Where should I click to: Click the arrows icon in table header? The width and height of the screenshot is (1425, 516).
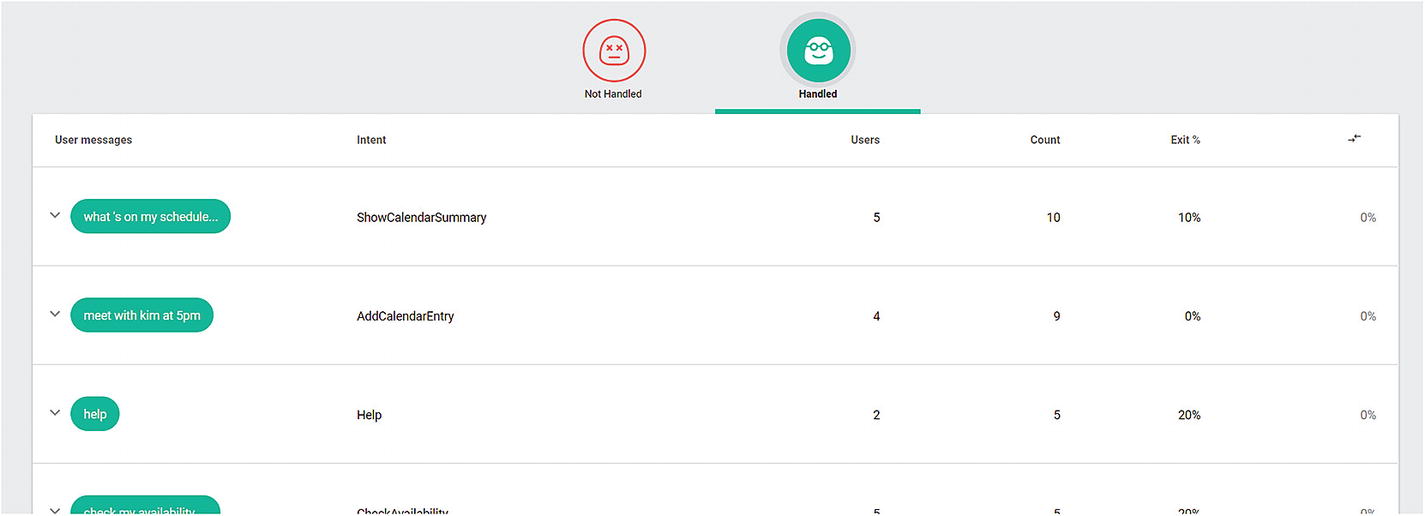(x=1355, y=139)
